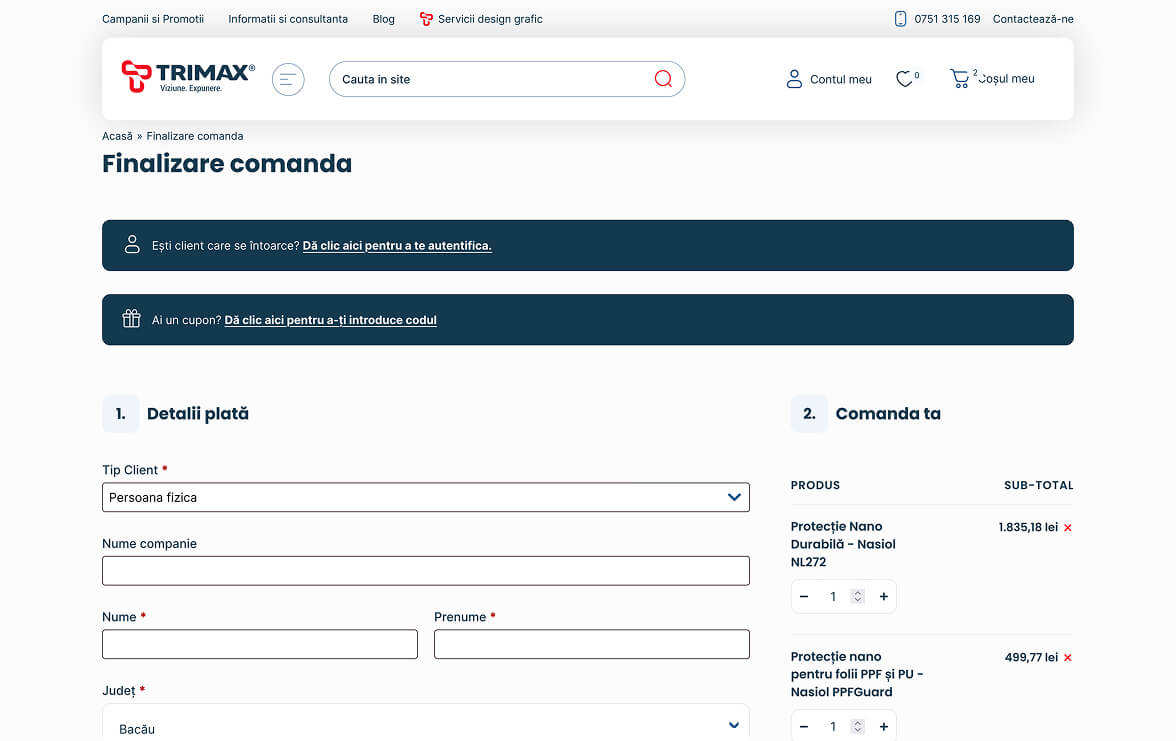Focus the Nume companie input field

[x=425, y=571]
